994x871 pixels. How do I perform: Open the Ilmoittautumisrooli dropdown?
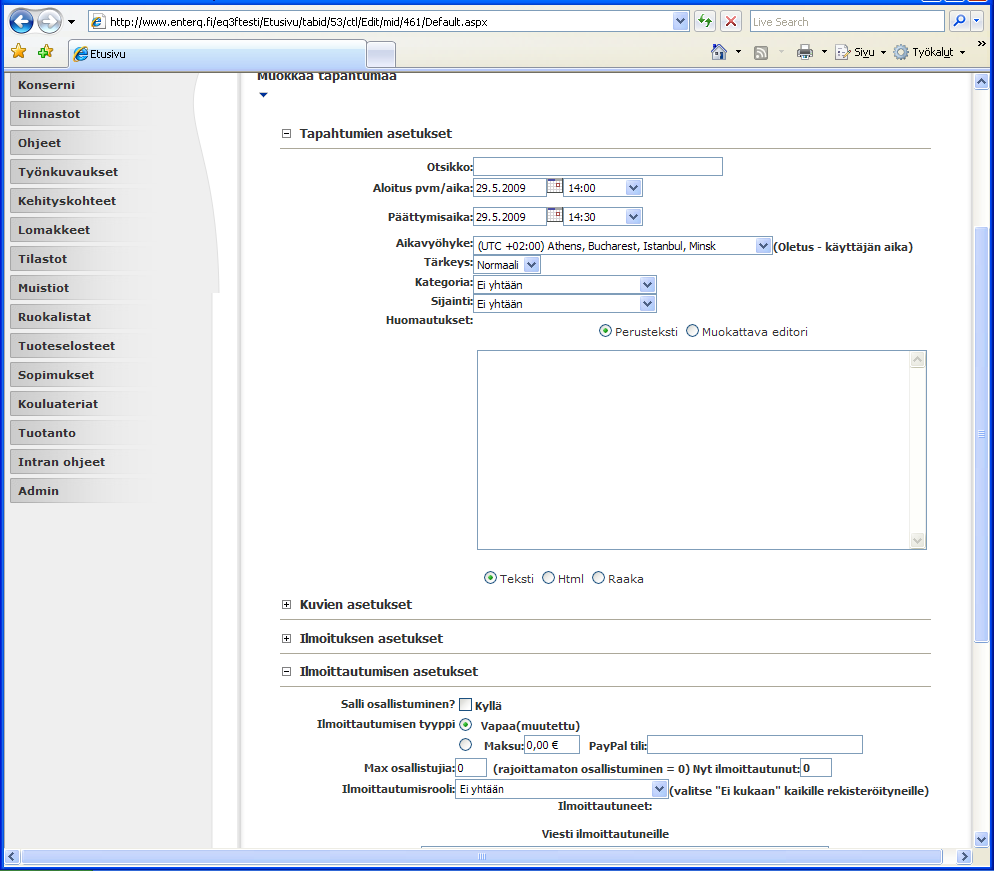[x=659, y=789]
